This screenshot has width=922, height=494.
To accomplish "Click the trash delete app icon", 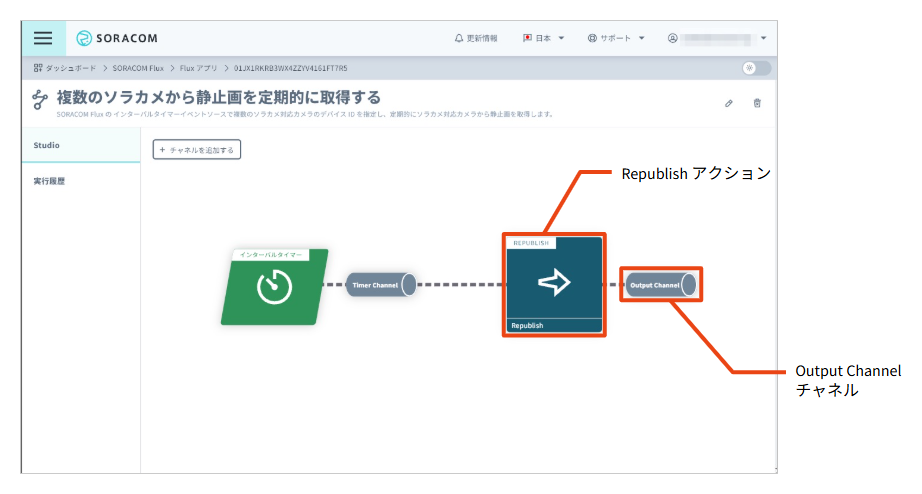I will click(757, 104).
